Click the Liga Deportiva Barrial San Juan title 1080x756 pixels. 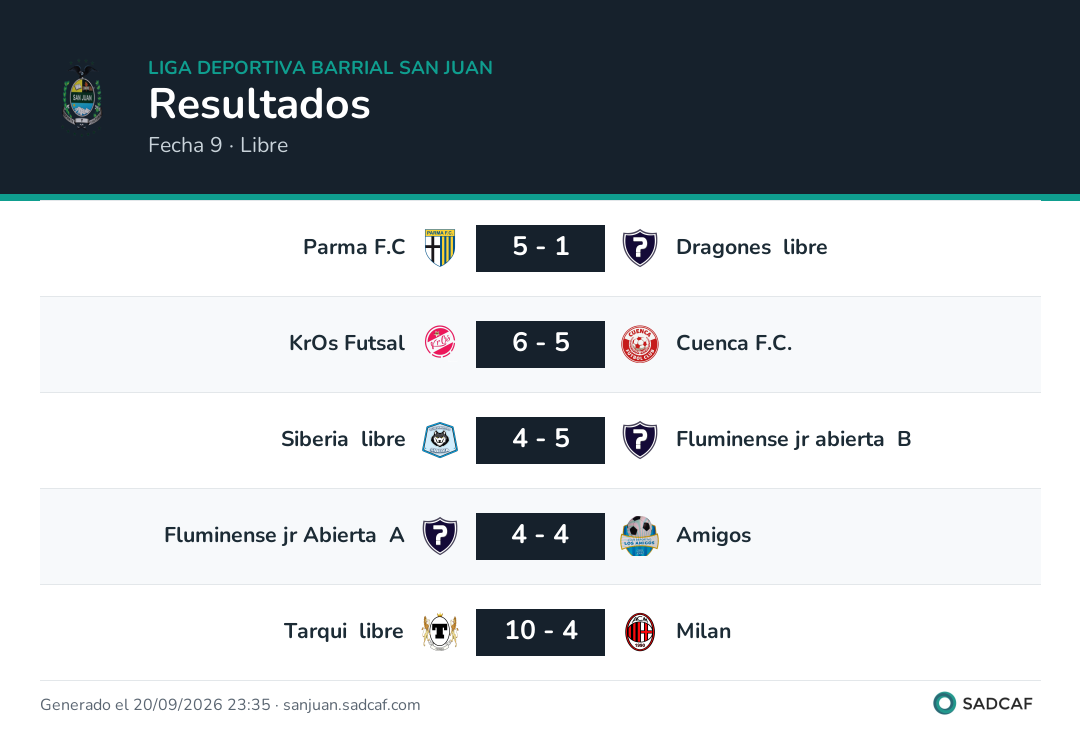coord(320,67)
